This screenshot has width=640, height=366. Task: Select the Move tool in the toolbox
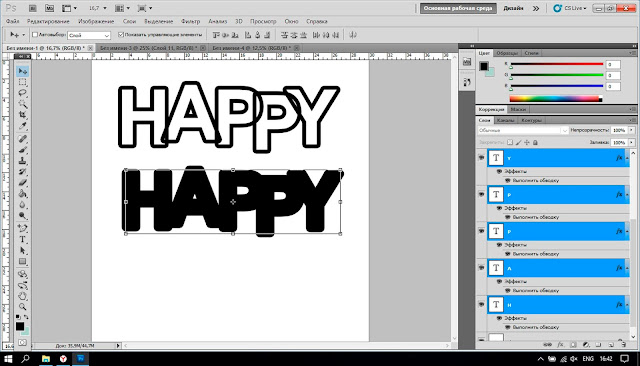click(x=22, y=71)
